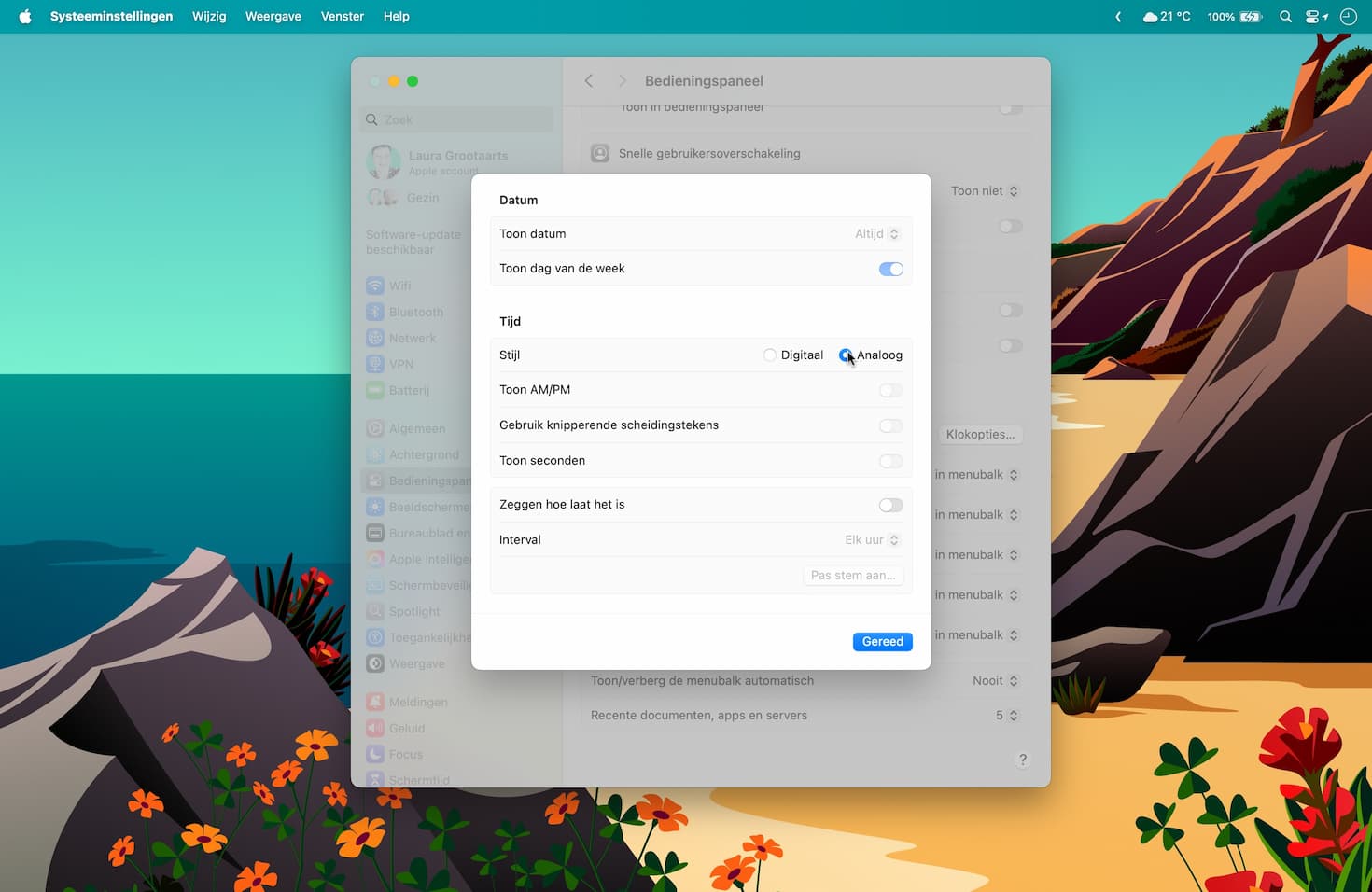Open the 'Toon datum' Altijd dropdown
Viewport: 1372px width, 892px height.
click(876, 234)
